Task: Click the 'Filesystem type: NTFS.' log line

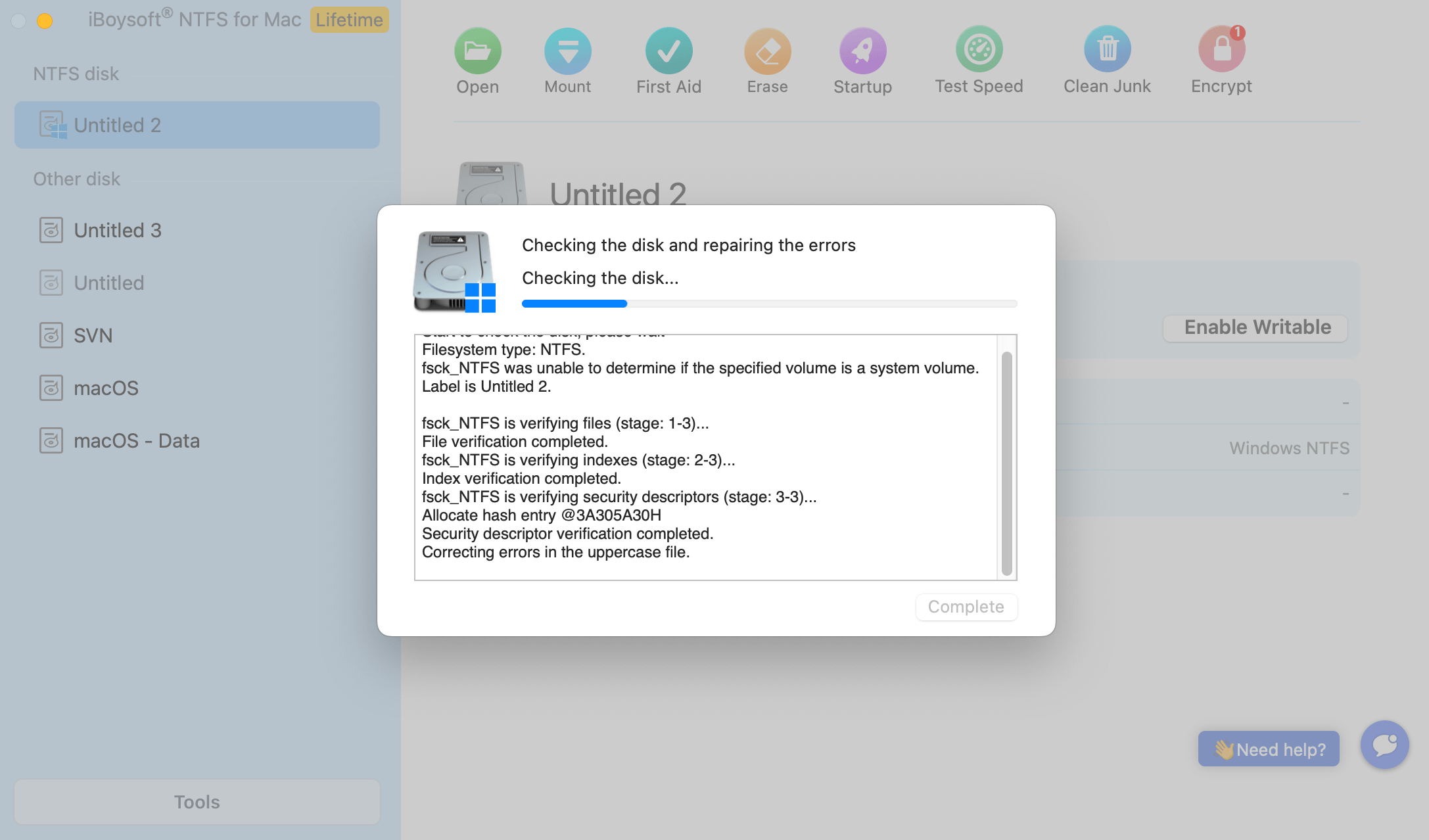Action: tap(504, 350)
